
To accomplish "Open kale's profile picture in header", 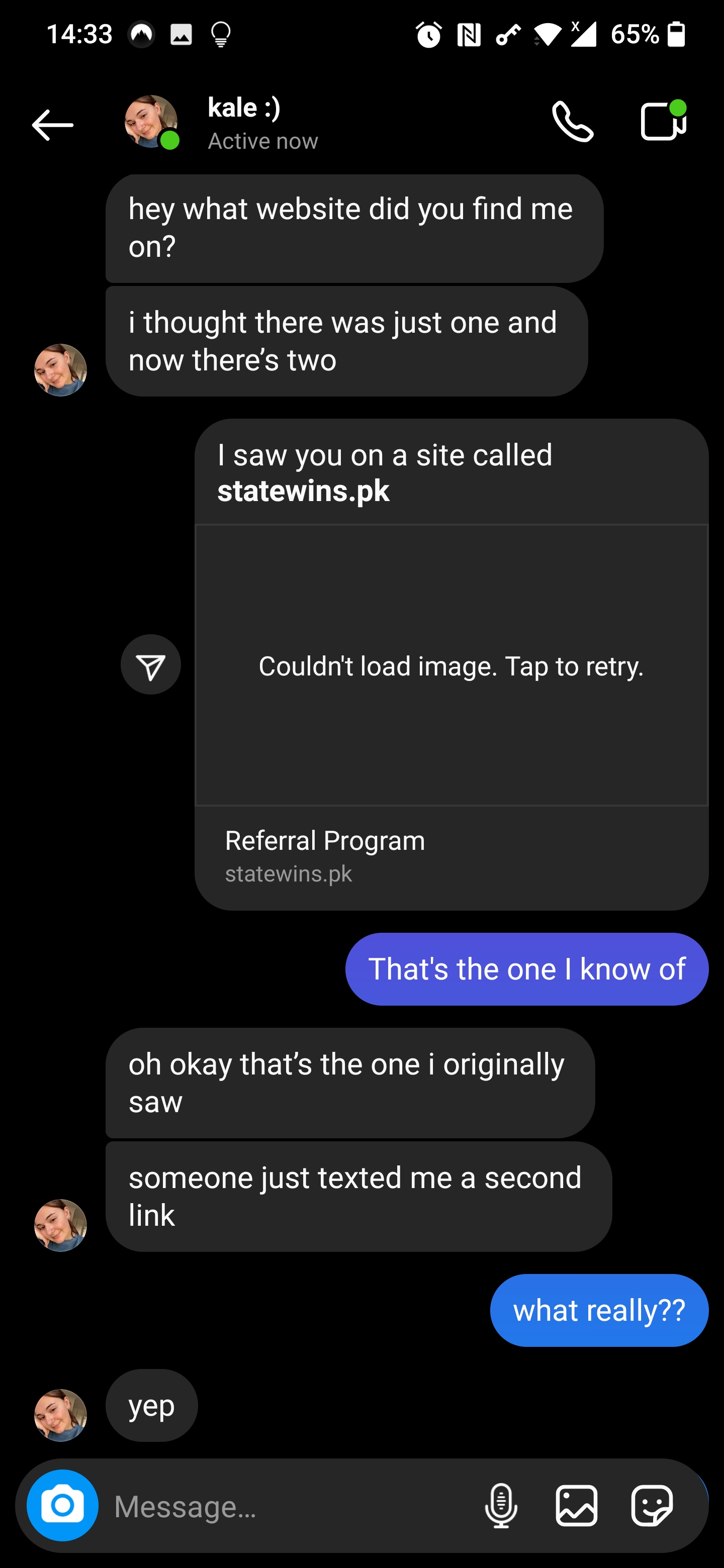I will click(x=150, y=121).
